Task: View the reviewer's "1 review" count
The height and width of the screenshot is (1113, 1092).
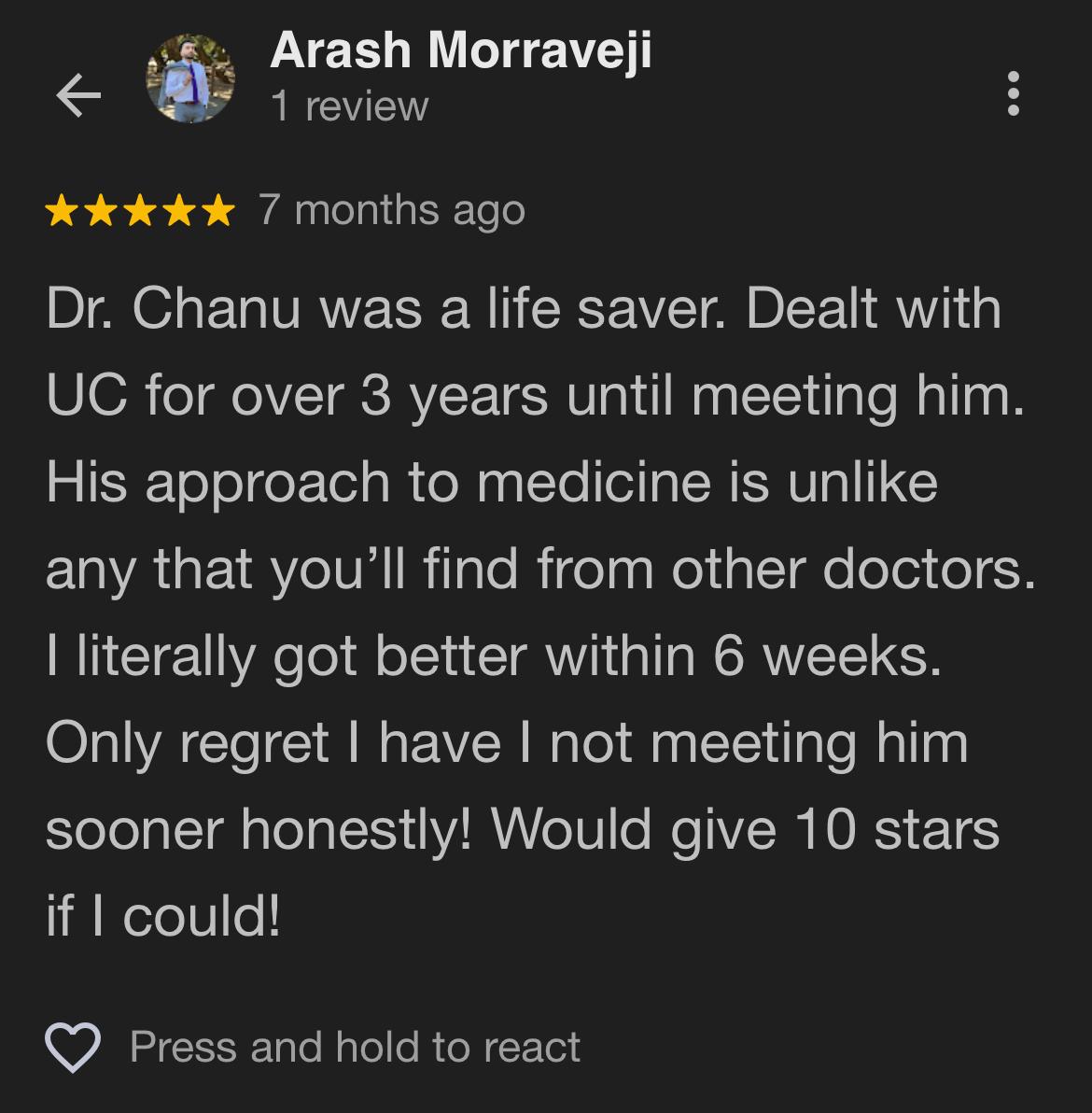Action: point(349,106)
